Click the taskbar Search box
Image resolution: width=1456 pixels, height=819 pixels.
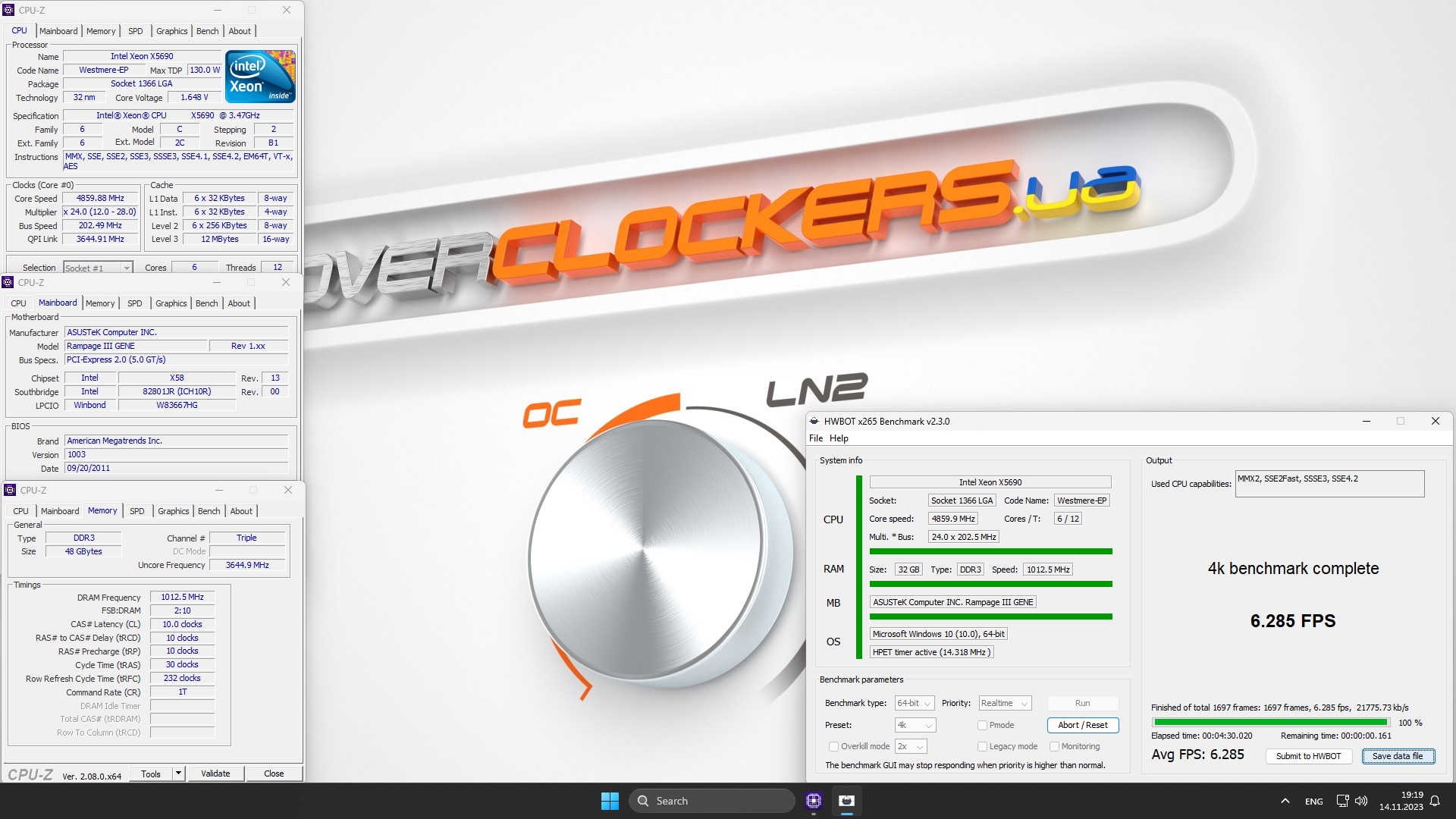pos(711,801)
